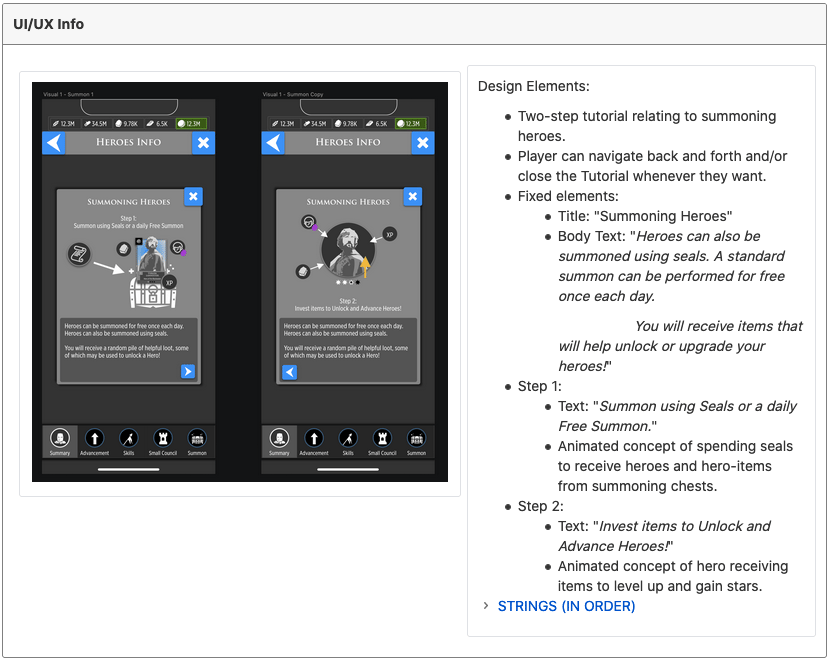
Task: Select Summon tab in right mockup
Action: coord(416,441)
